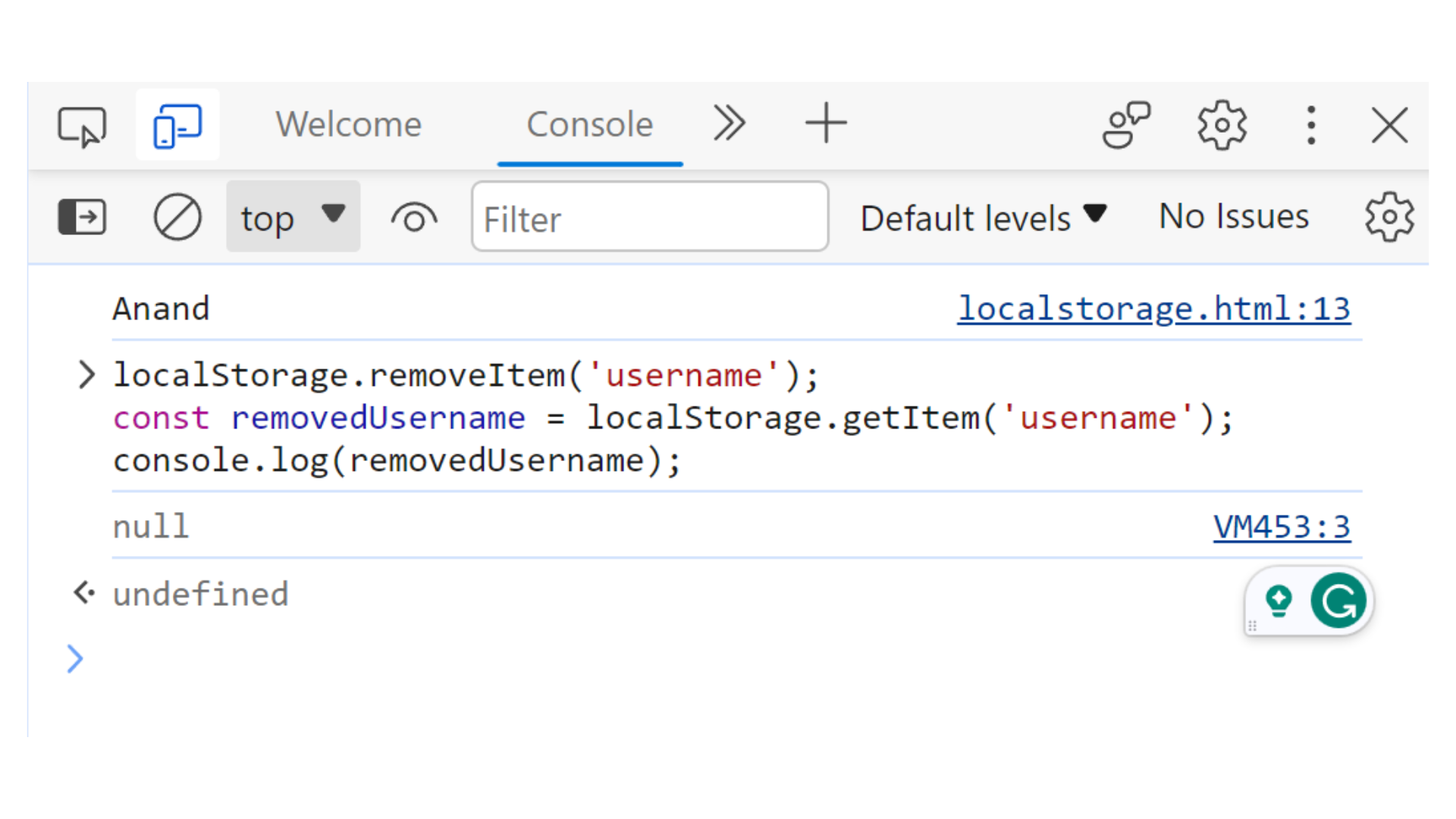1456x819 pixels.
Task: Toggle the console sidebar icon
Action: [82, 217]
